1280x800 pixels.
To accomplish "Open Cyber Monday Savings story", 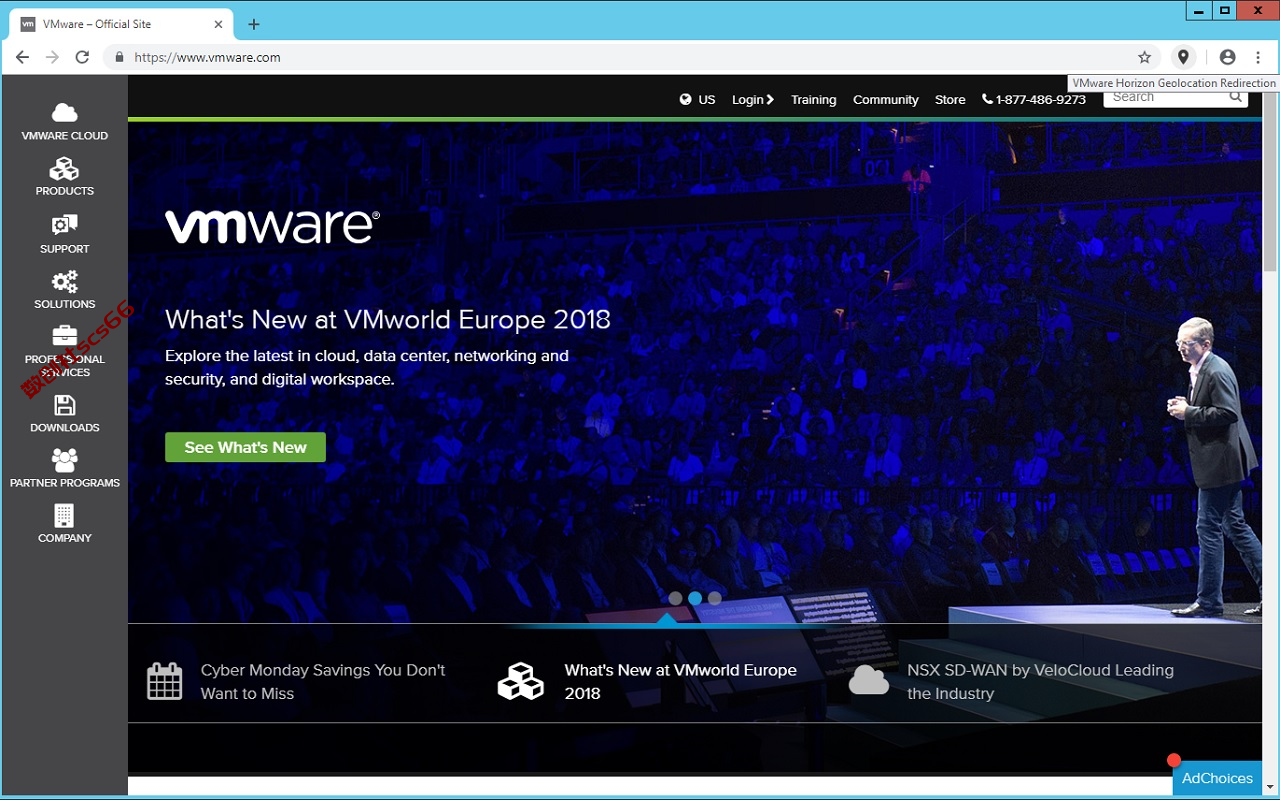I will pyautogui.click(x=323, y=681).
